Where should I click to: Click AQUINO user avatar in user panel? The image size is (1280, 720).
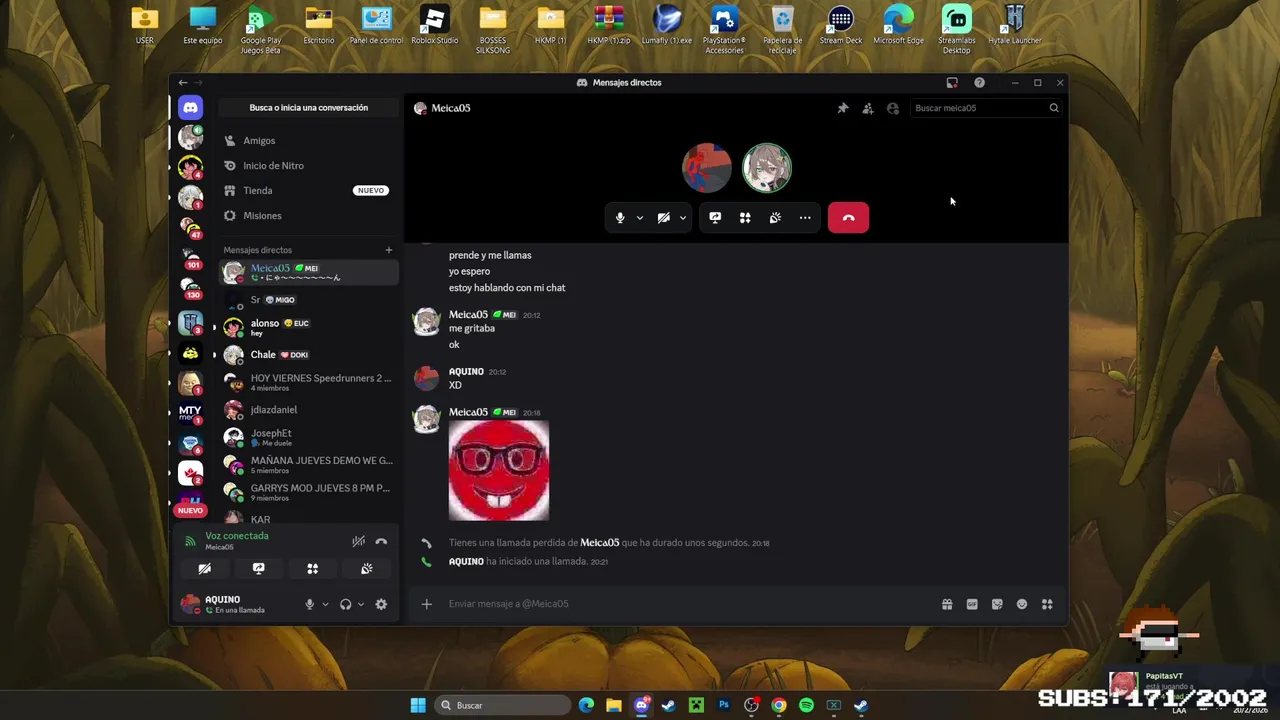pos(190,604)
